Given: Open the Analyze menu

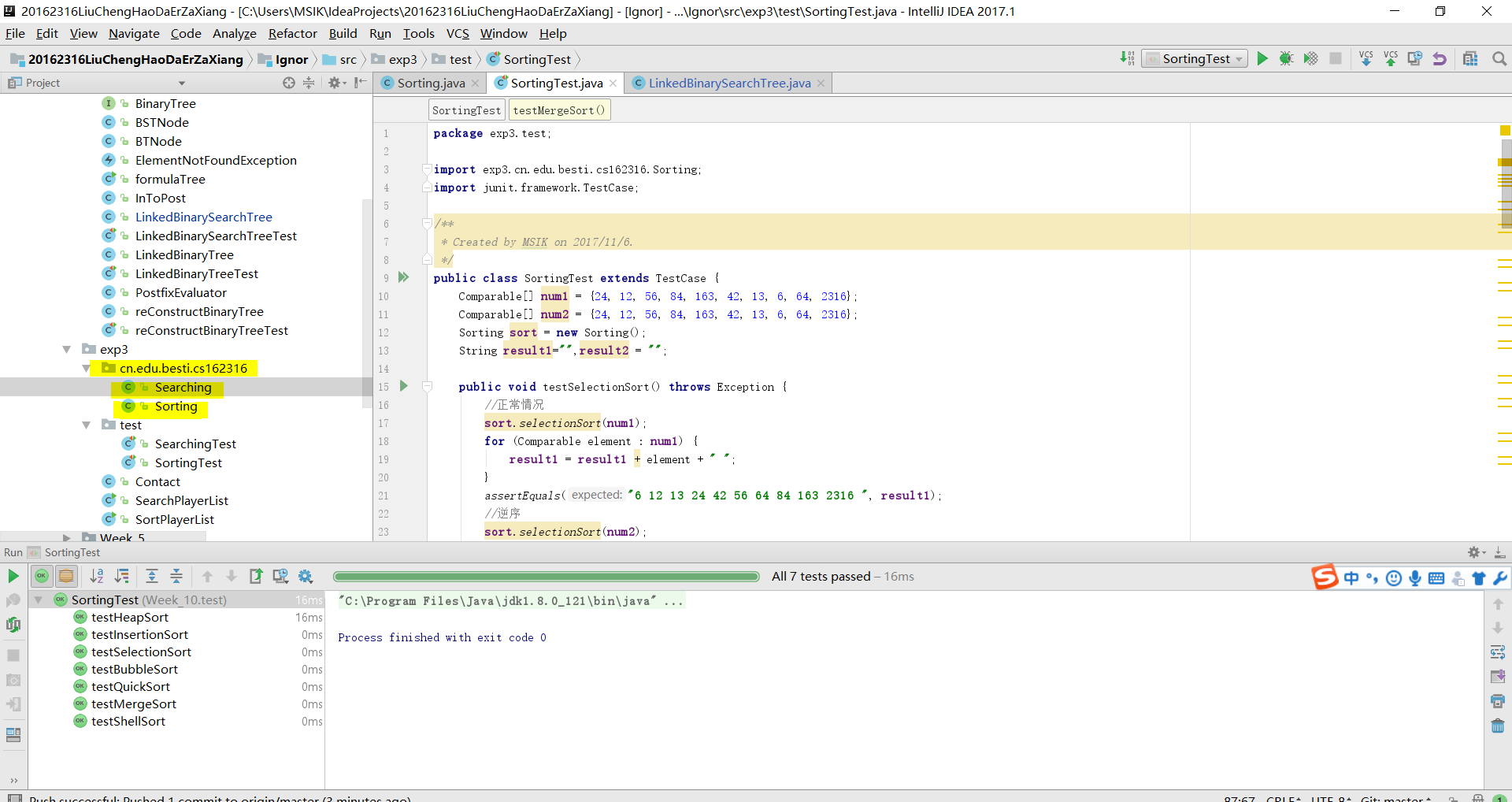Looking at the screenshot, I should click(x=235, y=33).
